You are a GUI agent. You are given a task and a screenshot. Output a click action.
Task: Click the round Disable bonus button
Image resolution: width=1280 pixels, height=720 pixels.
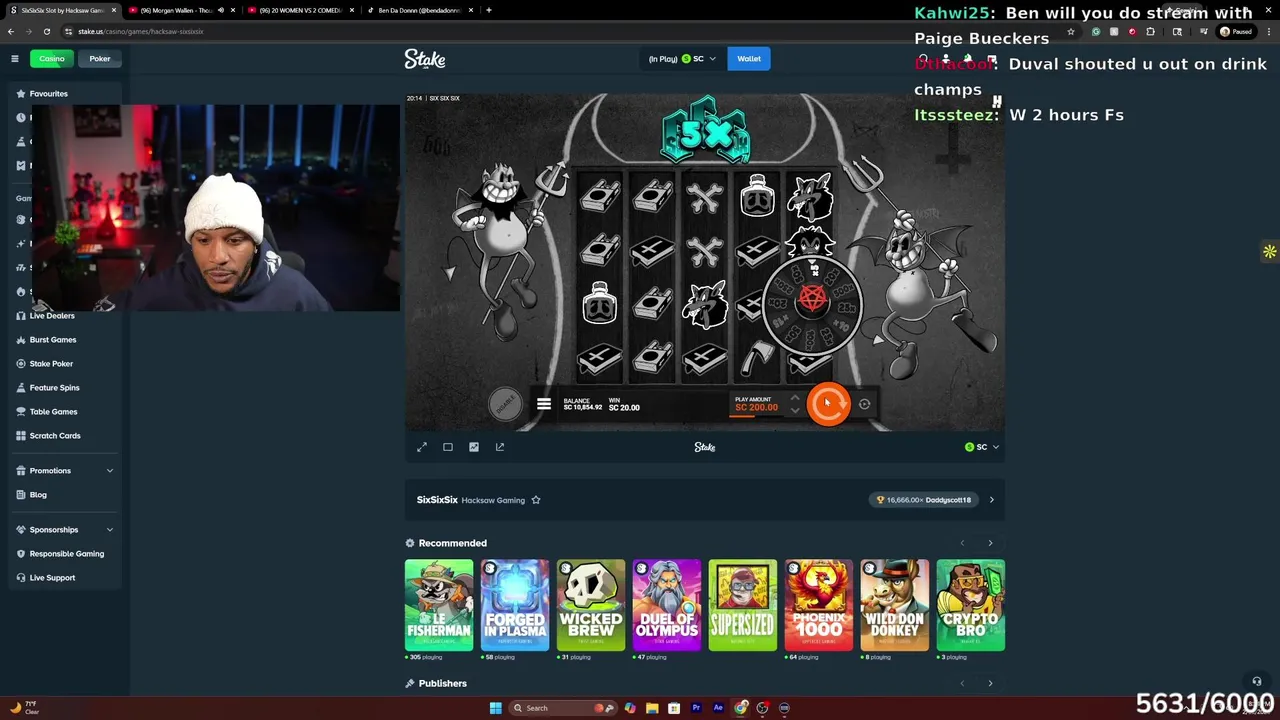pos(505,403)
